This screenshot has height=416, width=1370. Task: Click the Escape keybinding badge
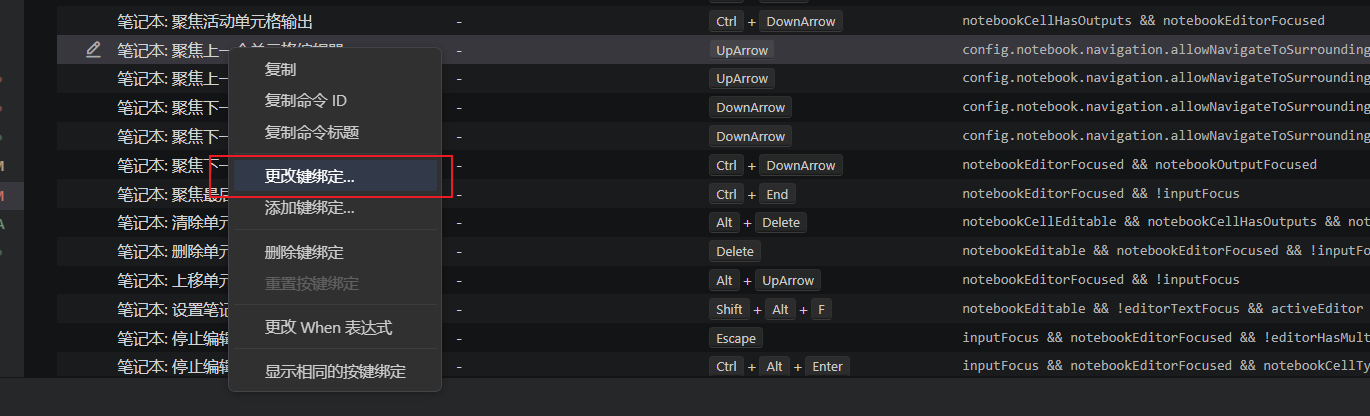[x=736, y=338]
